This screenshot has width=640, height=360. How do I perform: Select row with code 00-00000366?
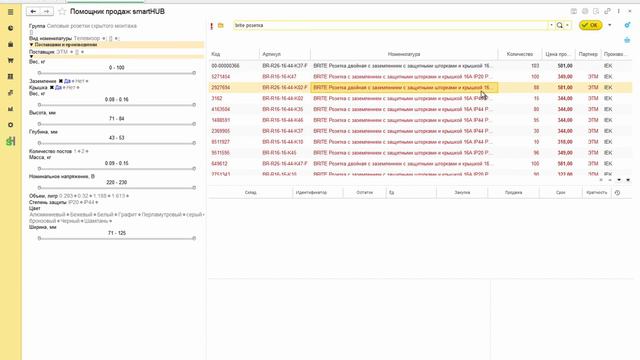point(420,66)
